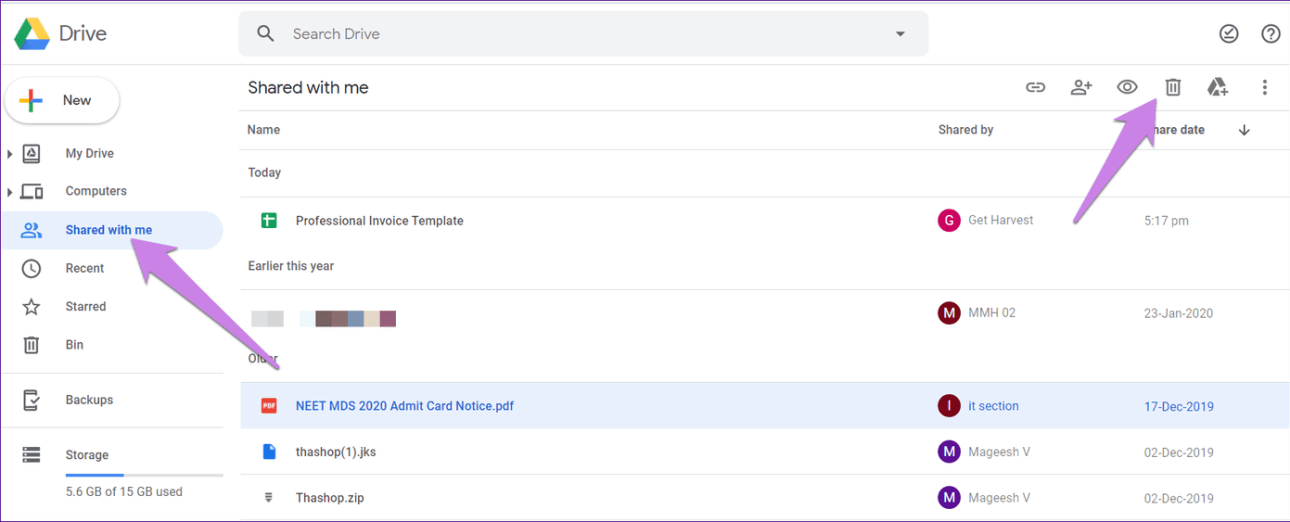
Task: Open the More actions three-dot menu
Action: [x=1264, y=88]
